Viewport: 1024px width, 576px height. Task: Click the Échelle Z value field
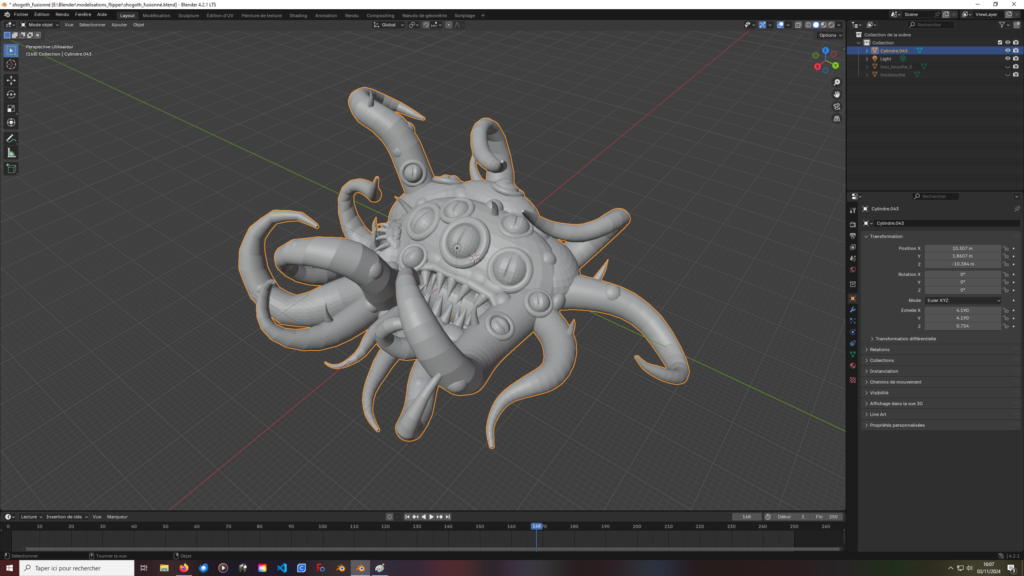pyautogui.click(x=963, y=326)
